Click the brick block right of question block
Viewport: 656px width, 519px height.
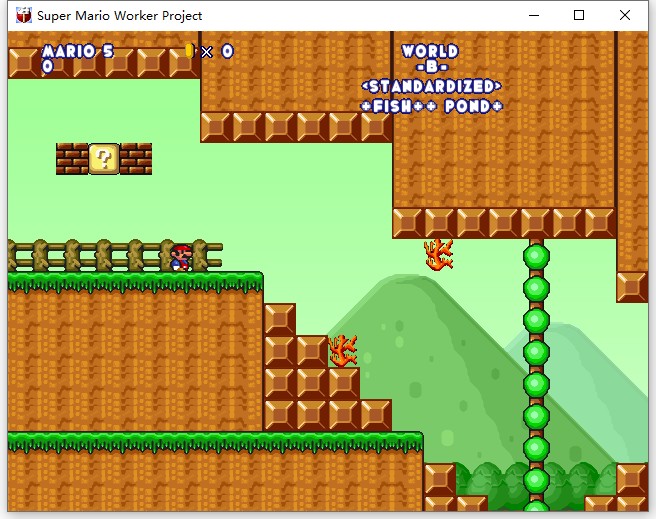pyautogui.click(x=136, y=159)
